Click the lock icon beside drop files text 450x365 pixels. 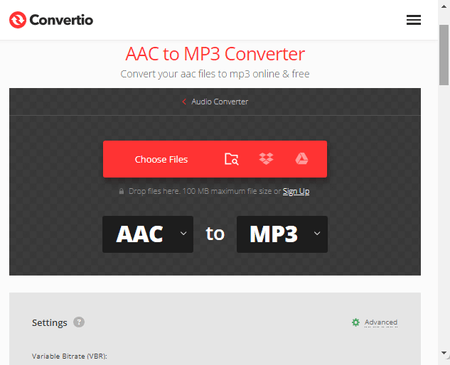[121, 191]
